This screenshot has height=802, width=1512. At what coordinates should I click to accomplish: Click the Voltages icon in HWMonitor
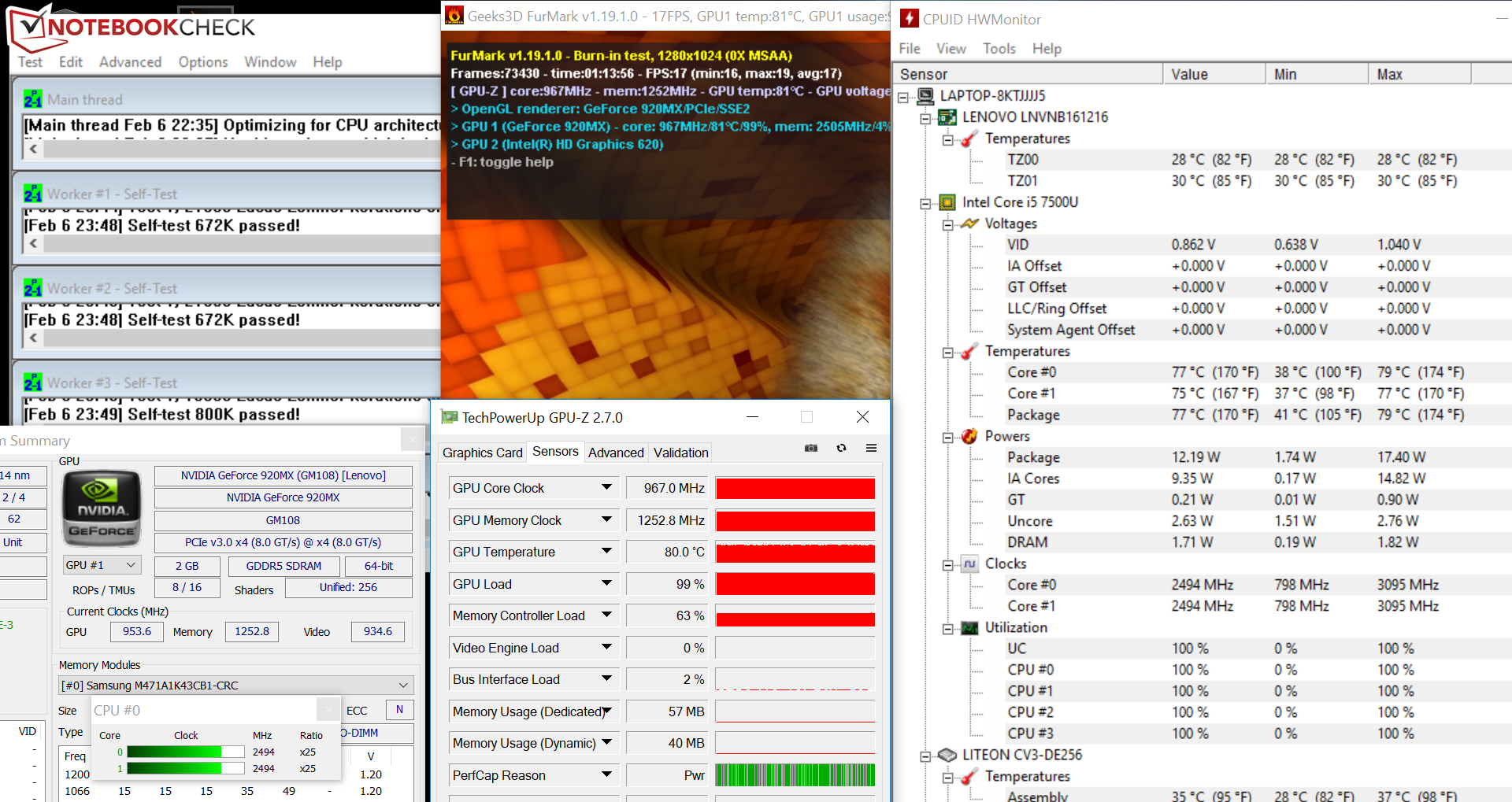coord(970,224)
